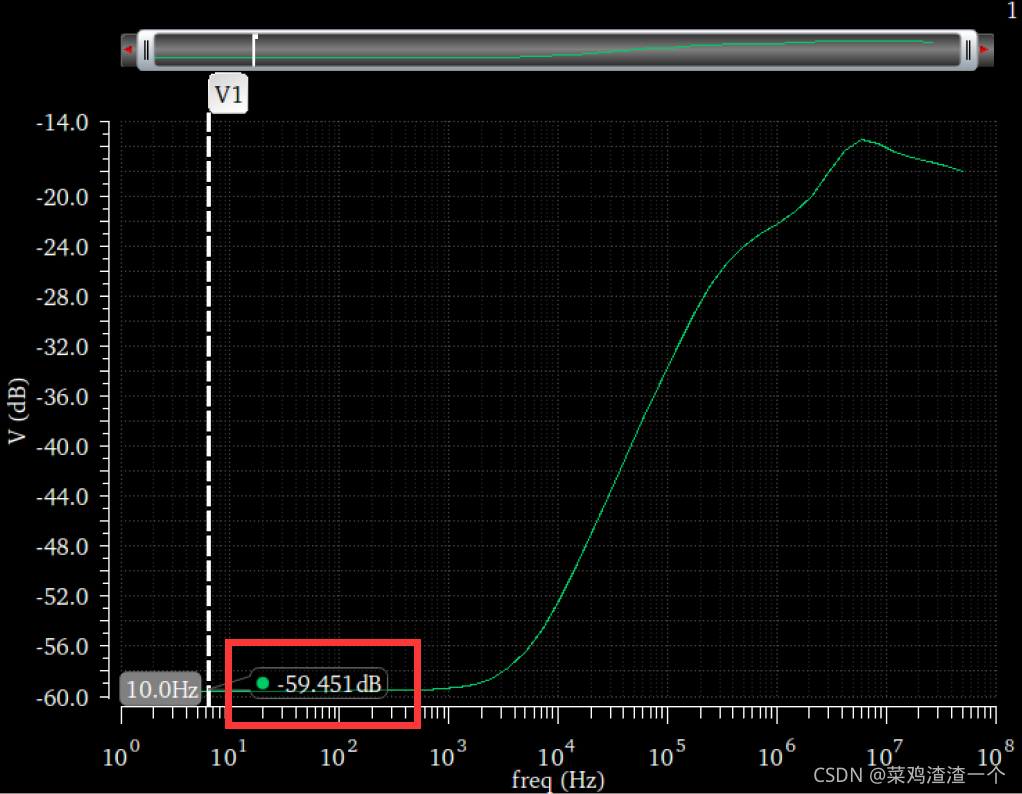Click the -14.0 y-axis label

tap(63, 123)
